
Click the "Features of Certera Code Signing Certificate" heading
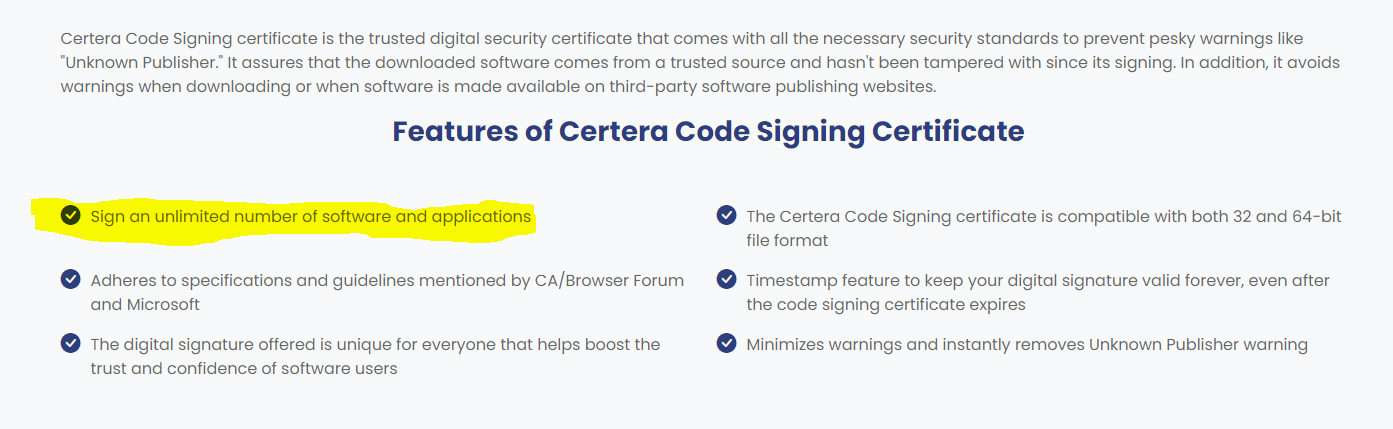pos(708,131)
